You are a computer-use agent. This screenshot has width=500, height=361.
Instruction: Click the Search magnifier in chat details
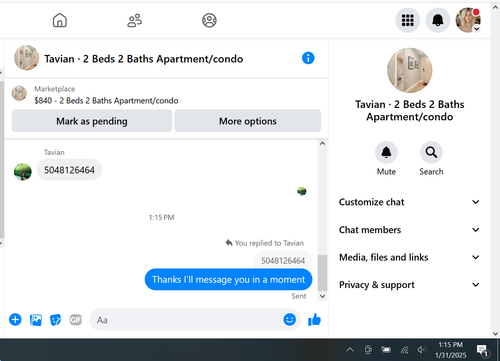pos(431,152)
